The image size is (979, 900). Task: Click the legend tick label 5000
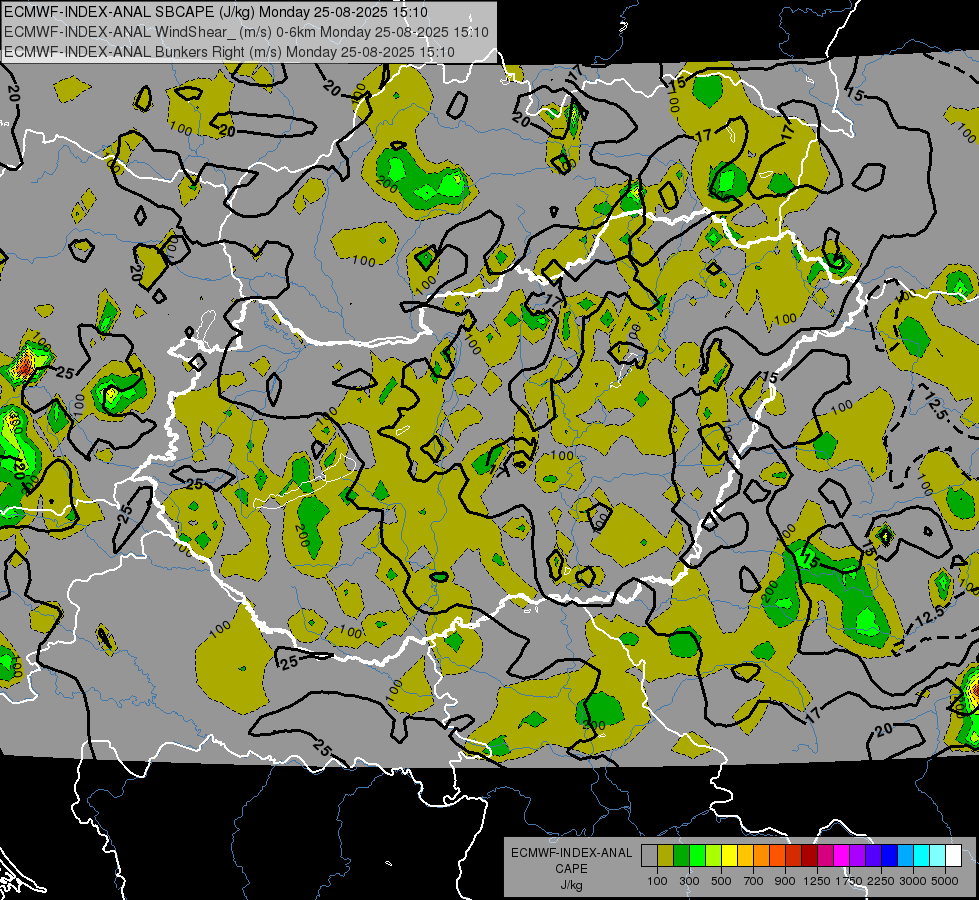tap(945, 881)
